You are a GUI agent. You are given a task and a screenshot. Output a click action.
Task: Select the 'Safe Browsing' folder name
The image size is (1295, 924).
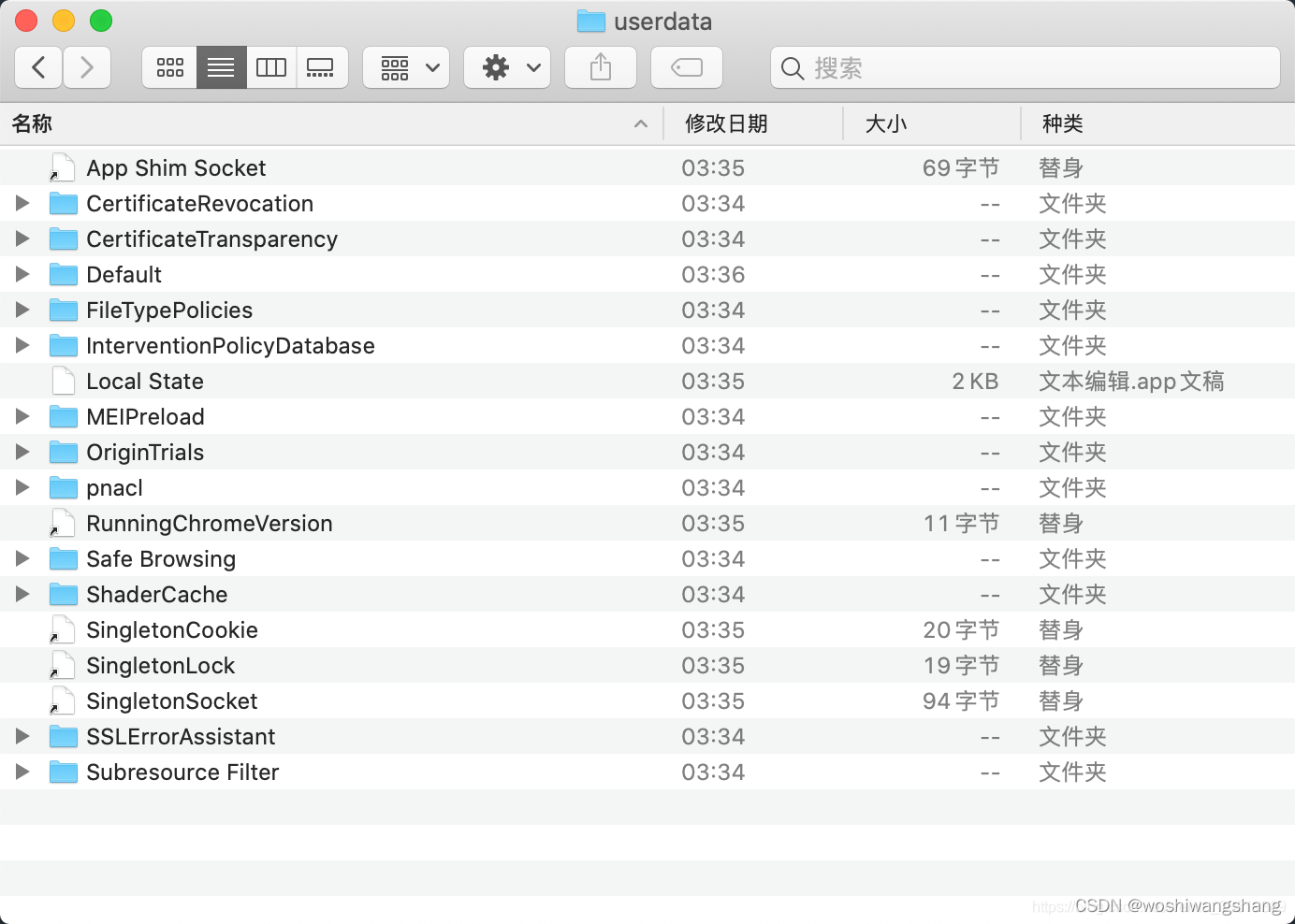pyautogui.click(x=161, y=559)
